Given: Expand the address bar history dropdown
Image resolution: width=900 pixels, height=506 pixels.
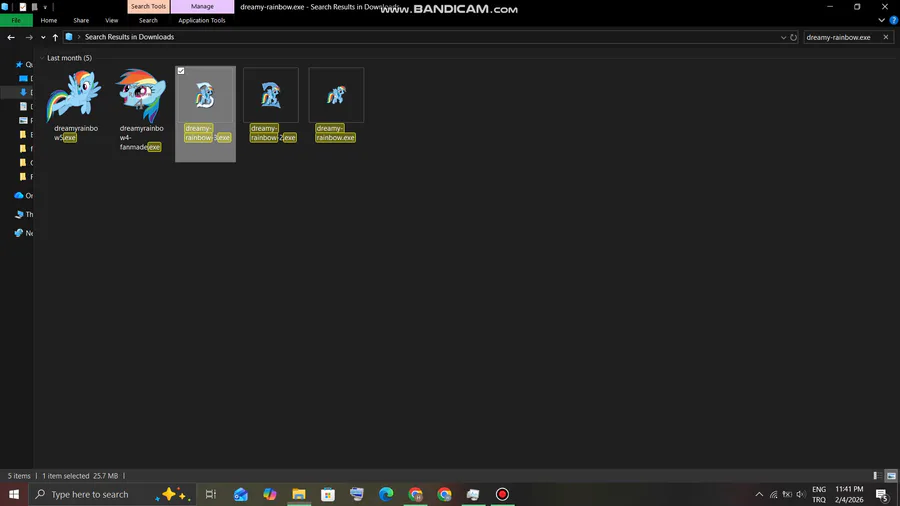Looking at the screenshot, I should tap(783, 37).
